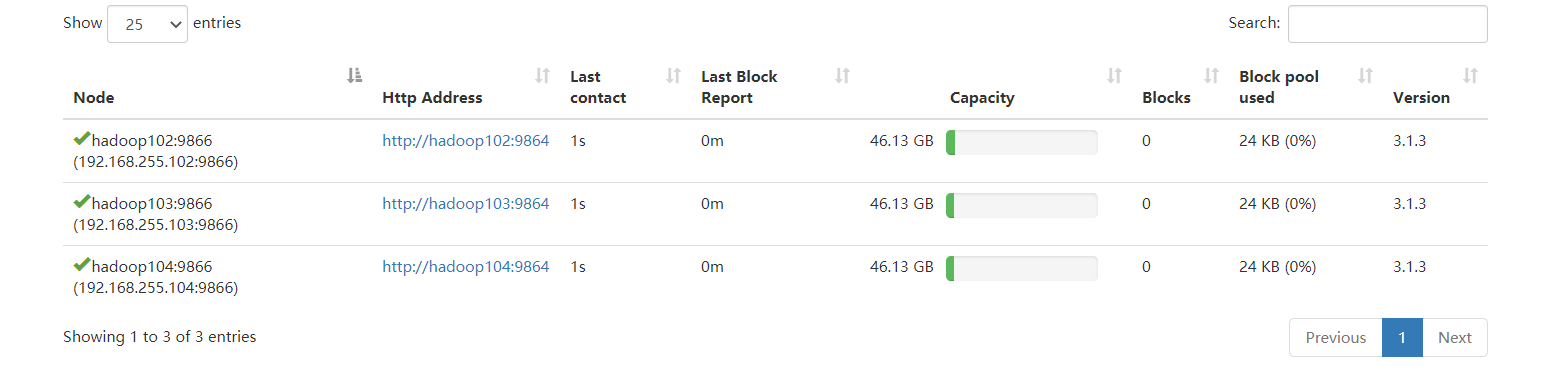
Task: Click green checkmark beside hadoop103:9866
Action: [x=82, y=202]
